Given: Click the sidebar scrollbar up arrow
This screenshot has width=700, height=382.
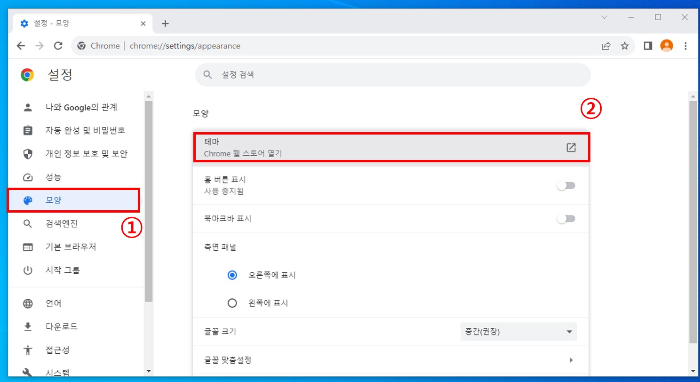Looking at the screenshot, I should (149, 96).
